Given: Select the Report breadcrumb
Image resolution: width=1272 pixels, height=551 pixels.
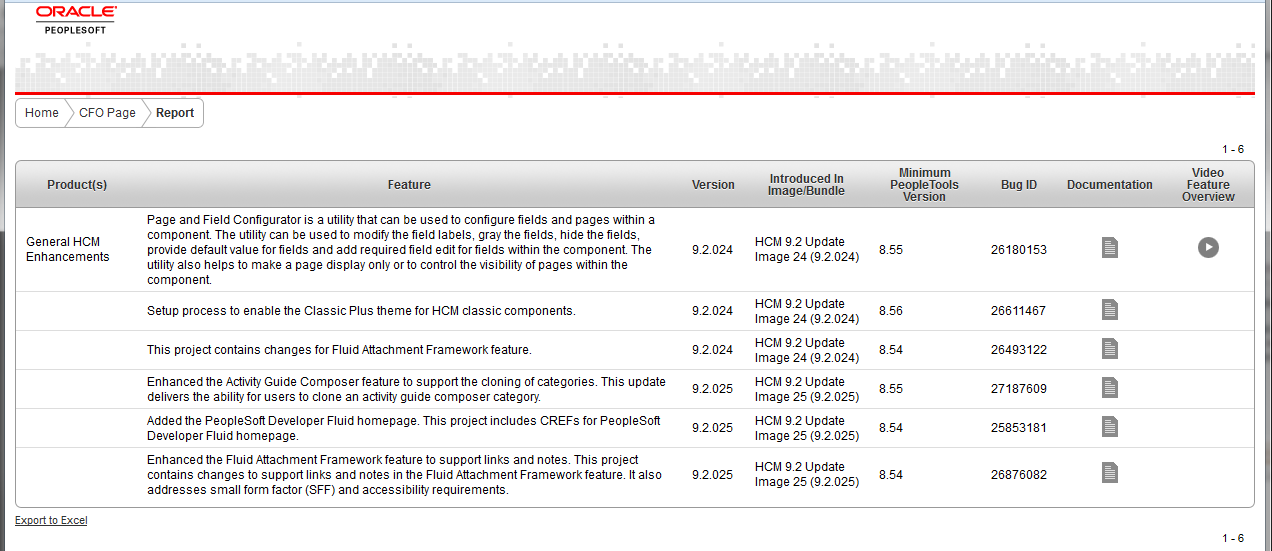Looking at the screenshot, I should pyautogui.click(x=175, y=113).
